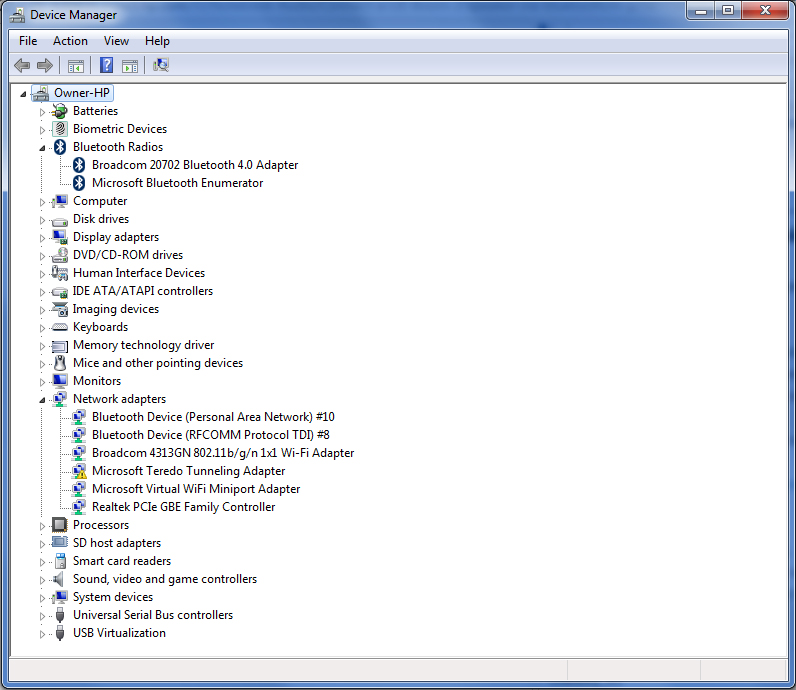The height and width of the screenshot is (690, 796).
Task: Click the Batteries category icon
Action: pos(60,111)
